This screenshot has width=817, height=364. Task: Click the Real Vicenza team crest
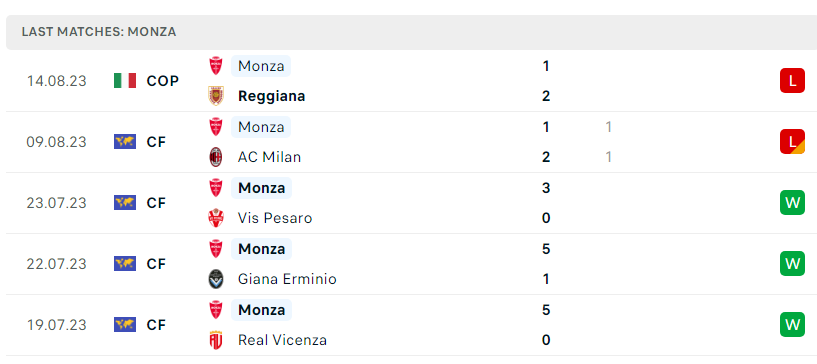pos(216,340)
